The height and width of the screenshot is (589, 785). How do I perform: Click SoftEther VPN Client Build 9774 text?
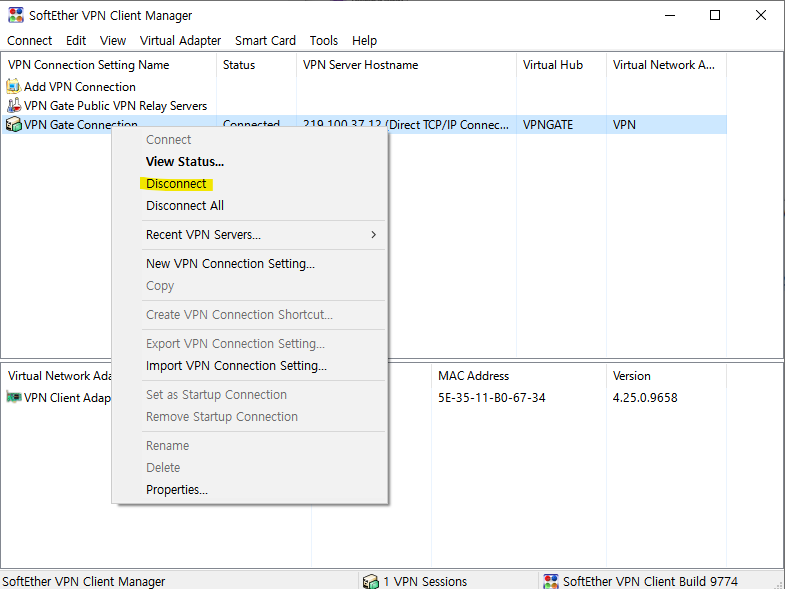click(x=650, y=581)
